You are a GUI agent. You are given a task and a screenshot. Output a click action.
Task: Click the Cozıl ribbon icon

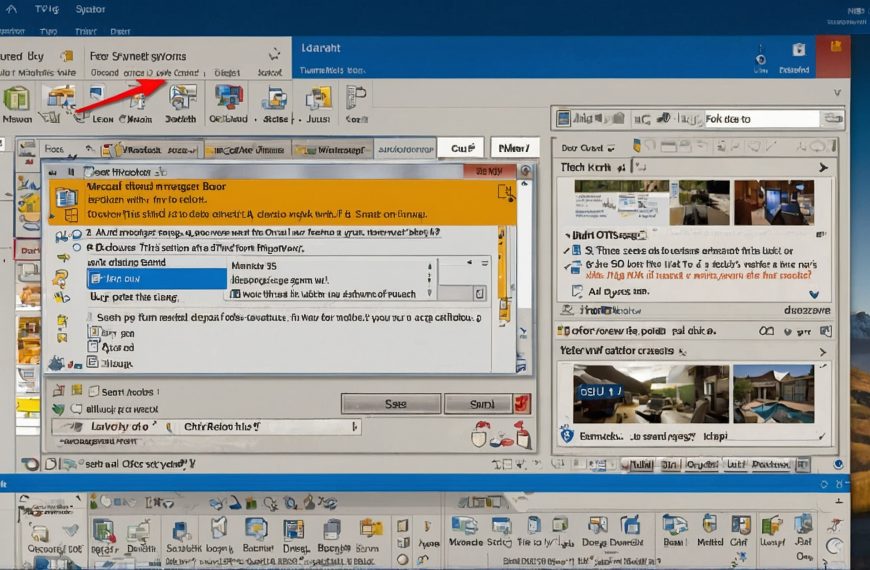(x=355, y=98)
